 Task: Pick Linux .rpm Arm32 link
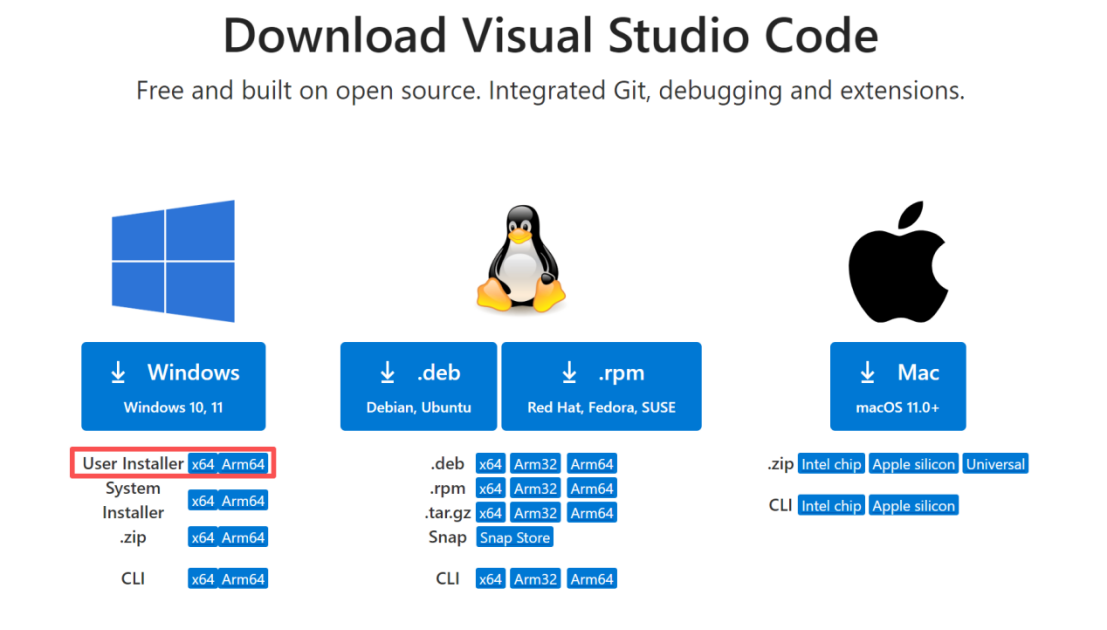coord(535,489)
